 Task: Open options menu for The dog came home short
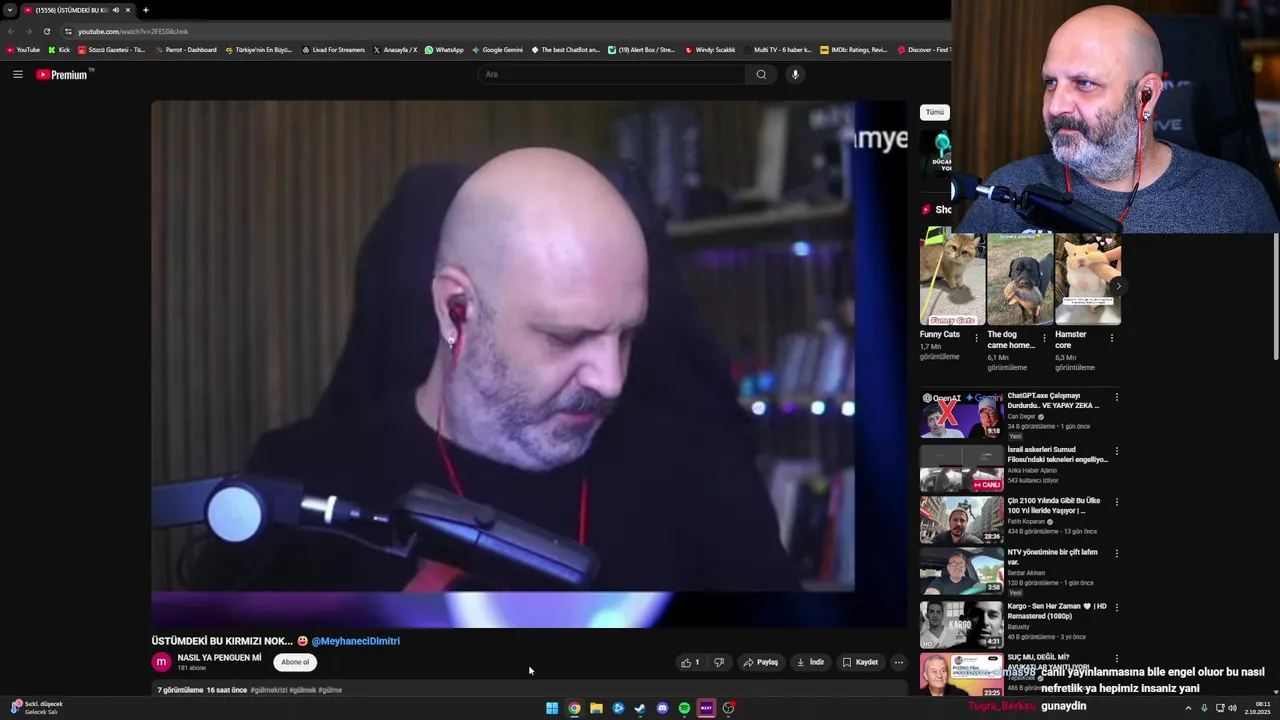tap(1044, 338)
